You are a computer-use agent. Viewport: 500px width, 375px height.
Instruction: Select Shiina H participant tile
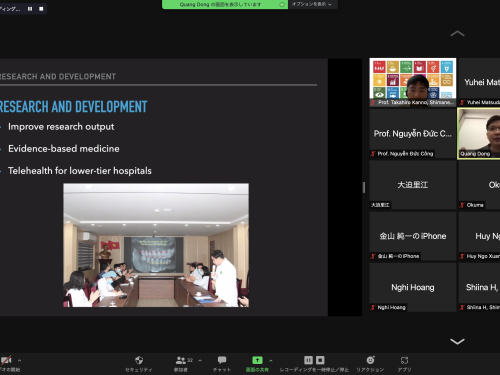[x=479, y=287]
